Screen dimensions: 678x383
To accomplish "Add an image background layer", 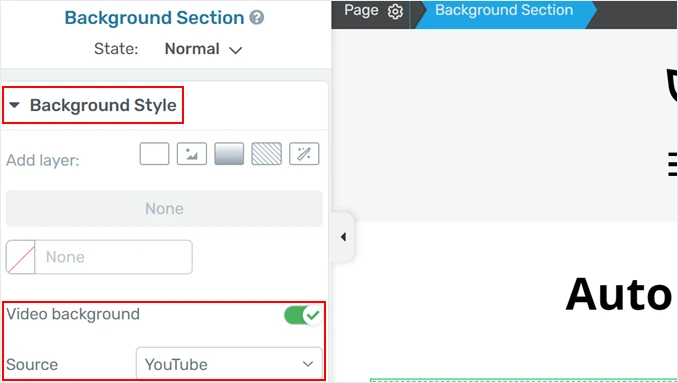I will click(192, 154).
